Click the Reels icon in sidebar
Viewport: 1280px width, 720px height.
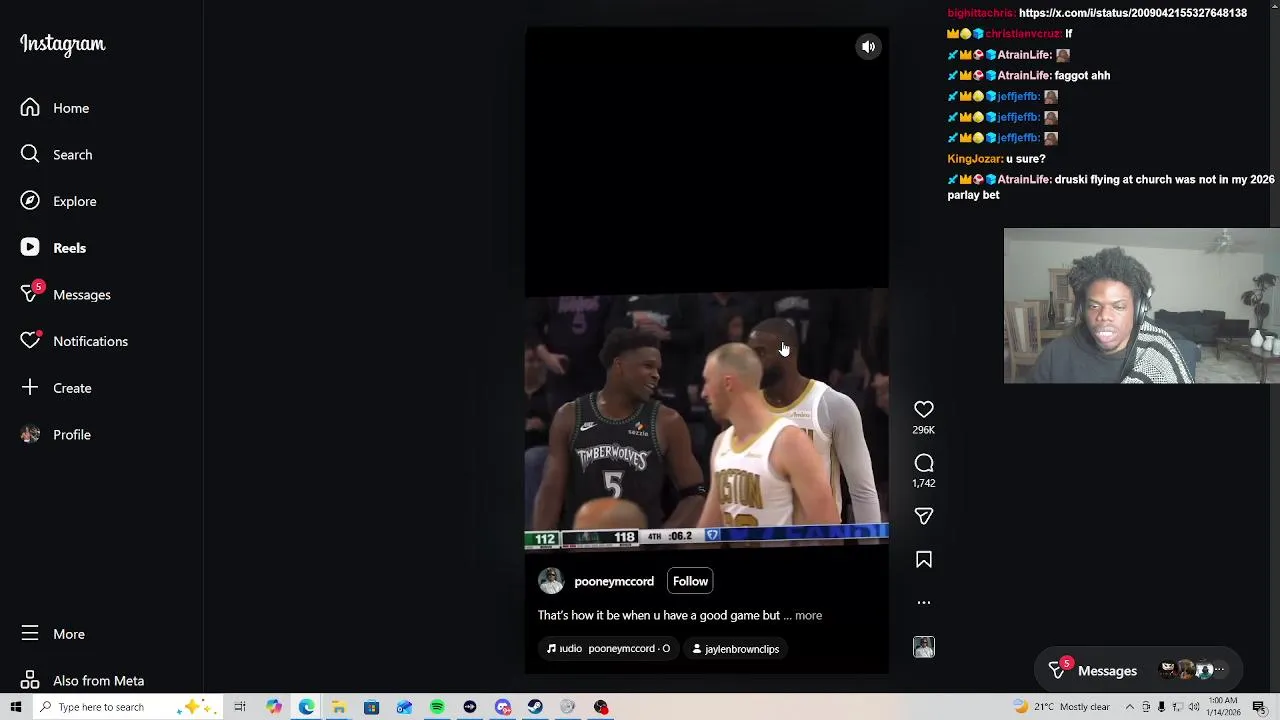tap(30, 248)
